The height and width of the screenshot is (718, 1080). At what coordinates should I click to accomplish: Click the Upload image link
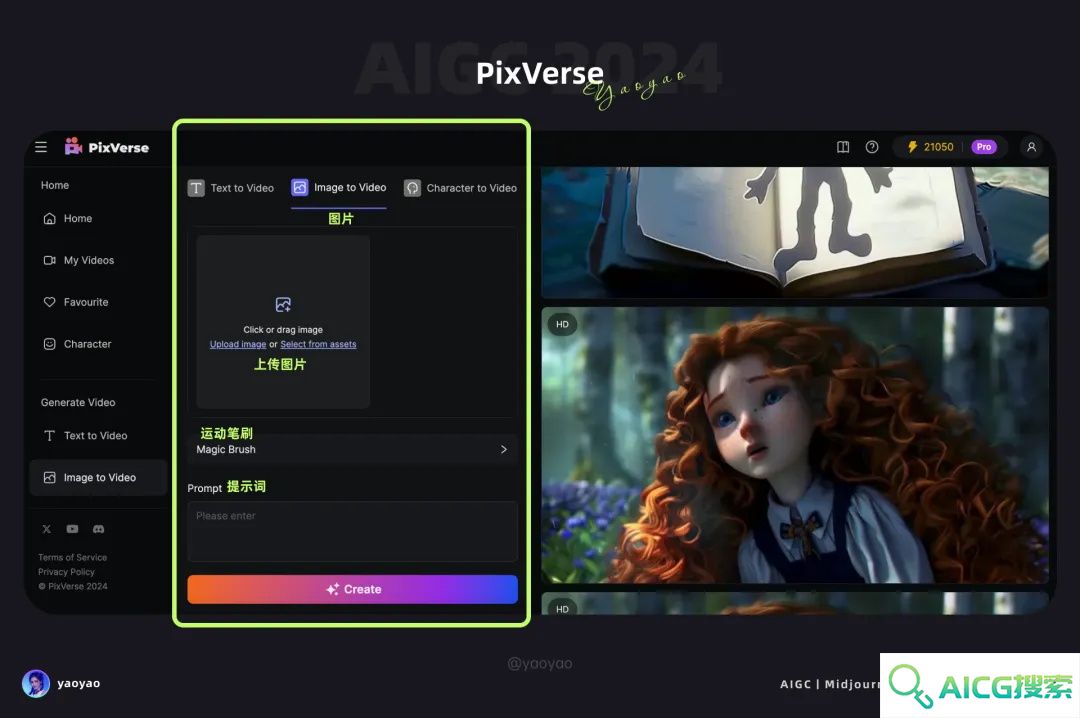point(238,345)
